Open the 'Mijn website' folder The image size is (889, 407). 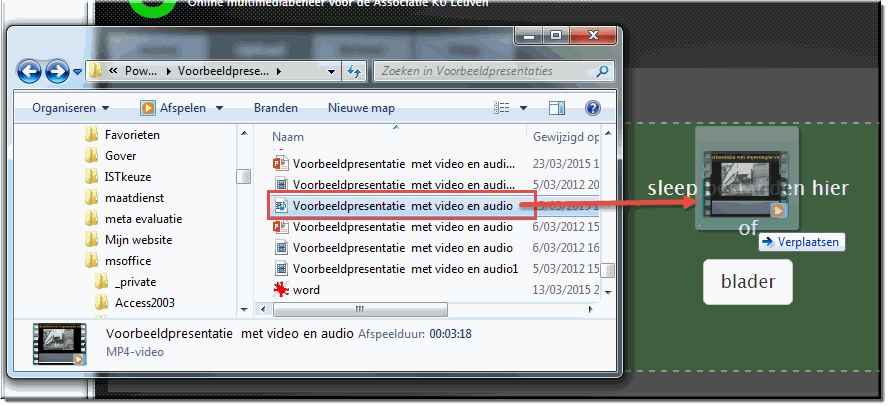click(138, 240)
